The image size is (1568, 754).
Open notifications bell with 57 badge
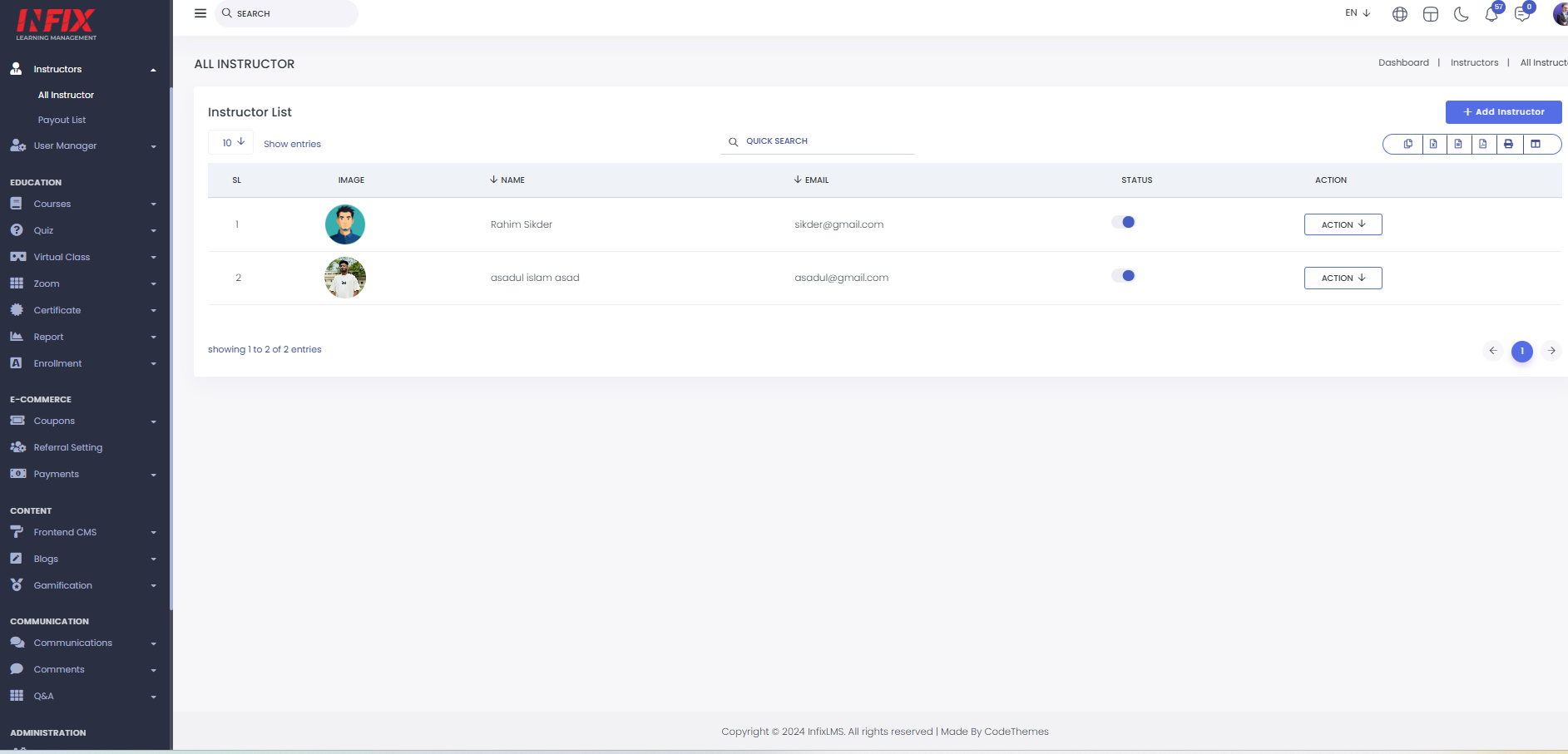(1492, 13)
